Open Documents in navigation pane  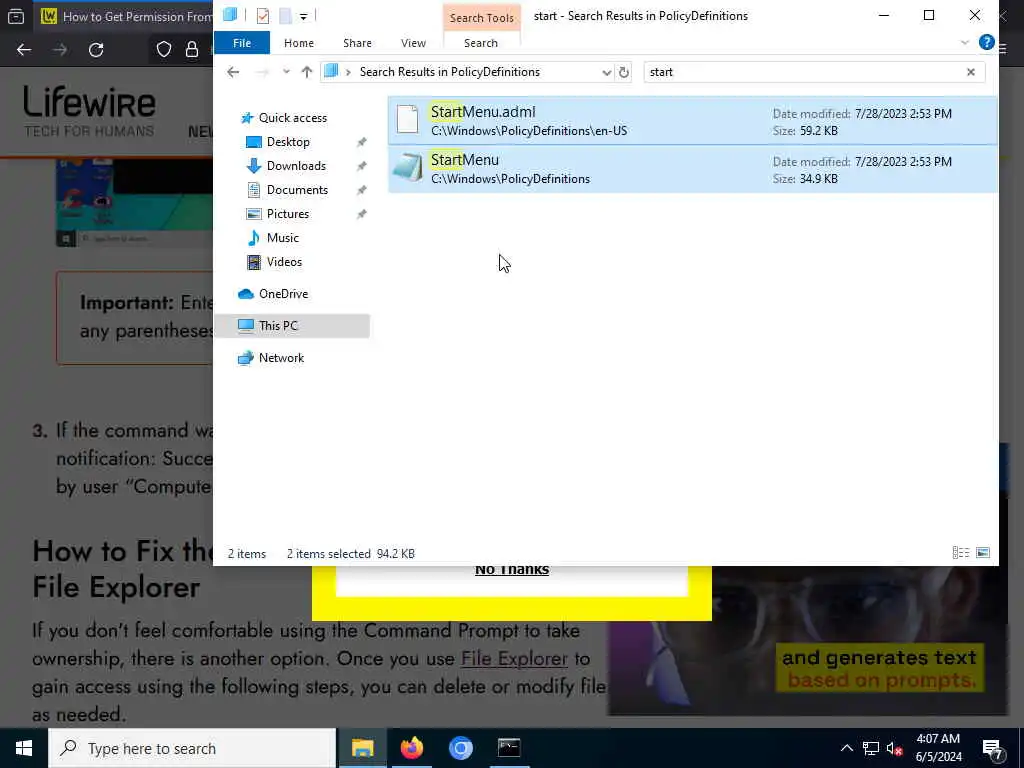296,190
